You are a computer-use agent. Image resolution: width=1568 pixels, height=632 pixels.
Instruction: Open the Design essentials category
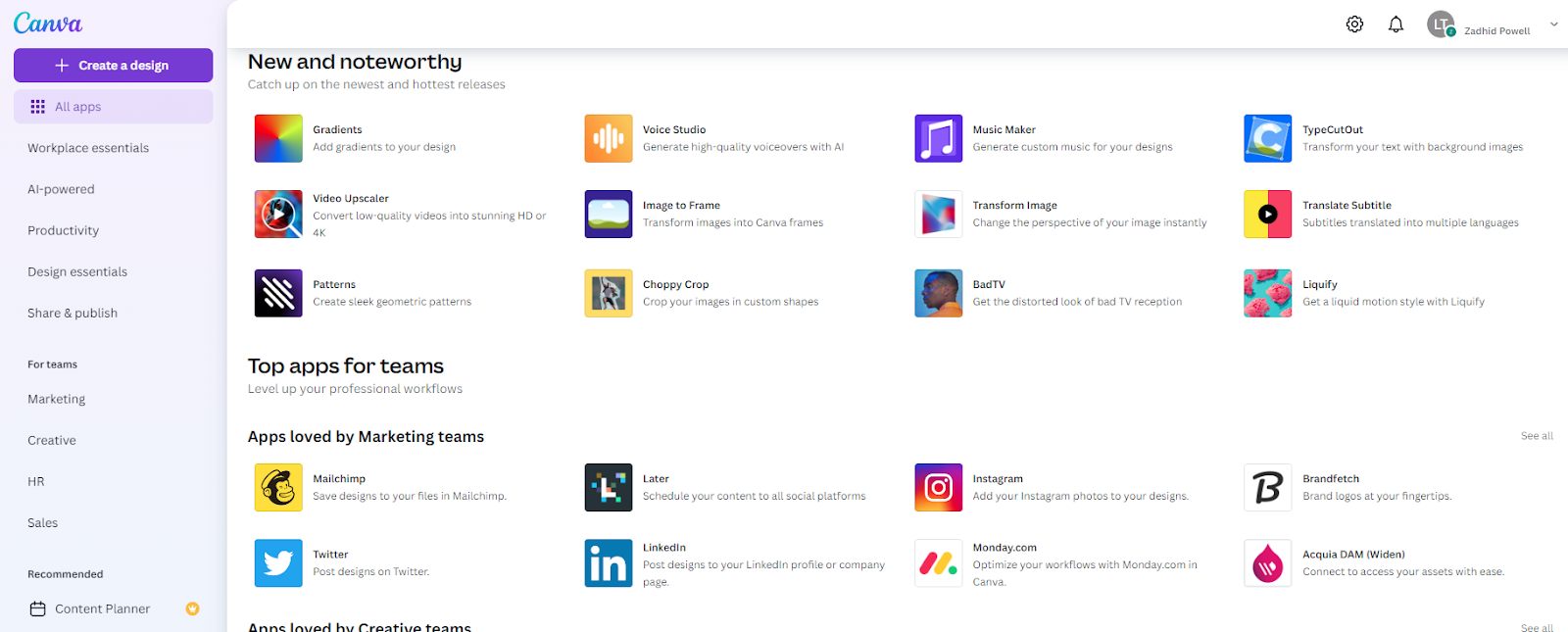point(77,271)
